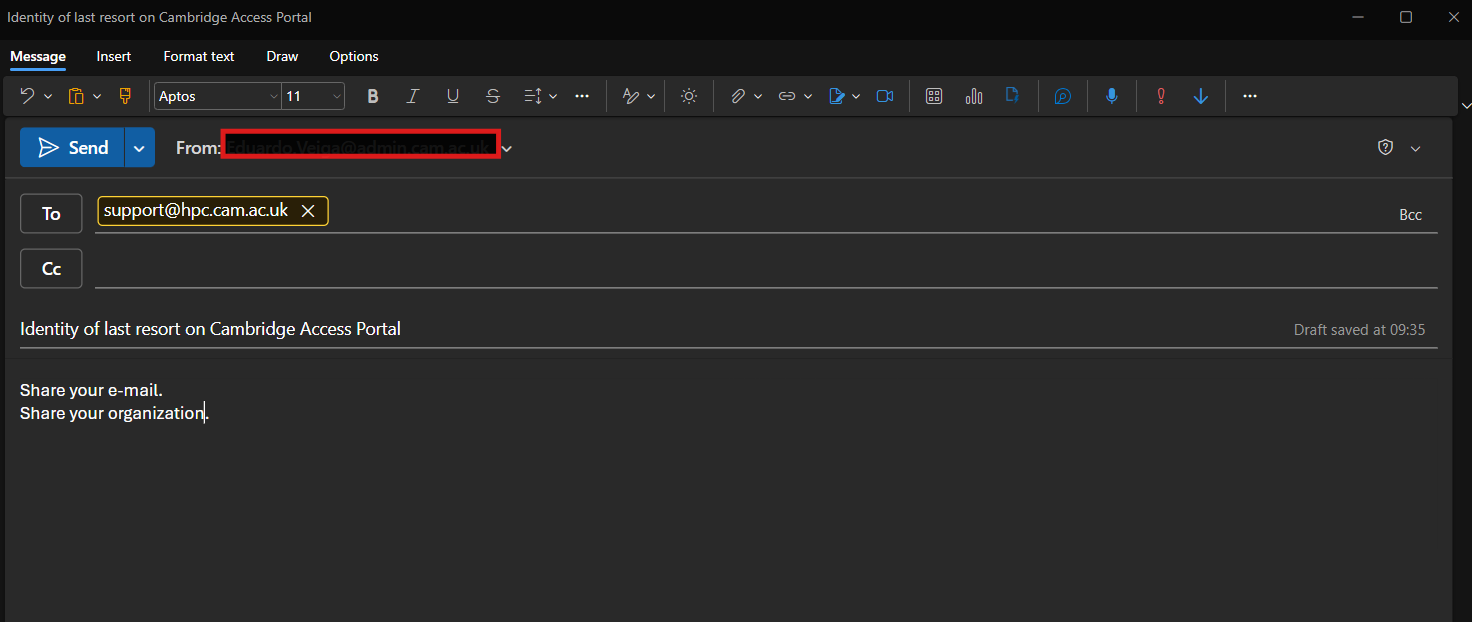The width and height of the screenshot is (1472, 622).
Task: Click the dark mode sun icon
Action: [x=689, y=96]
